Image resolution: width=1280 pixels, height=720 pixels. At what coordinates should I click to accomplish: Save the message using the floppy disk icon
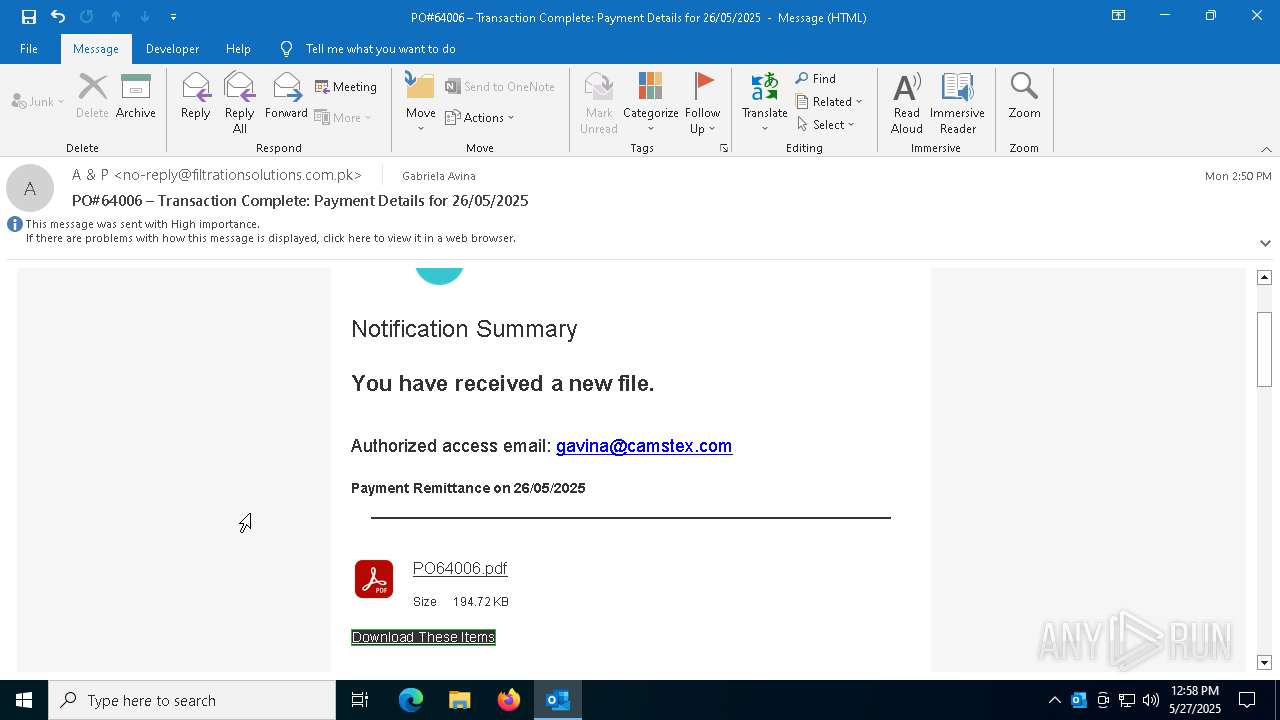(x=29, y=17)
